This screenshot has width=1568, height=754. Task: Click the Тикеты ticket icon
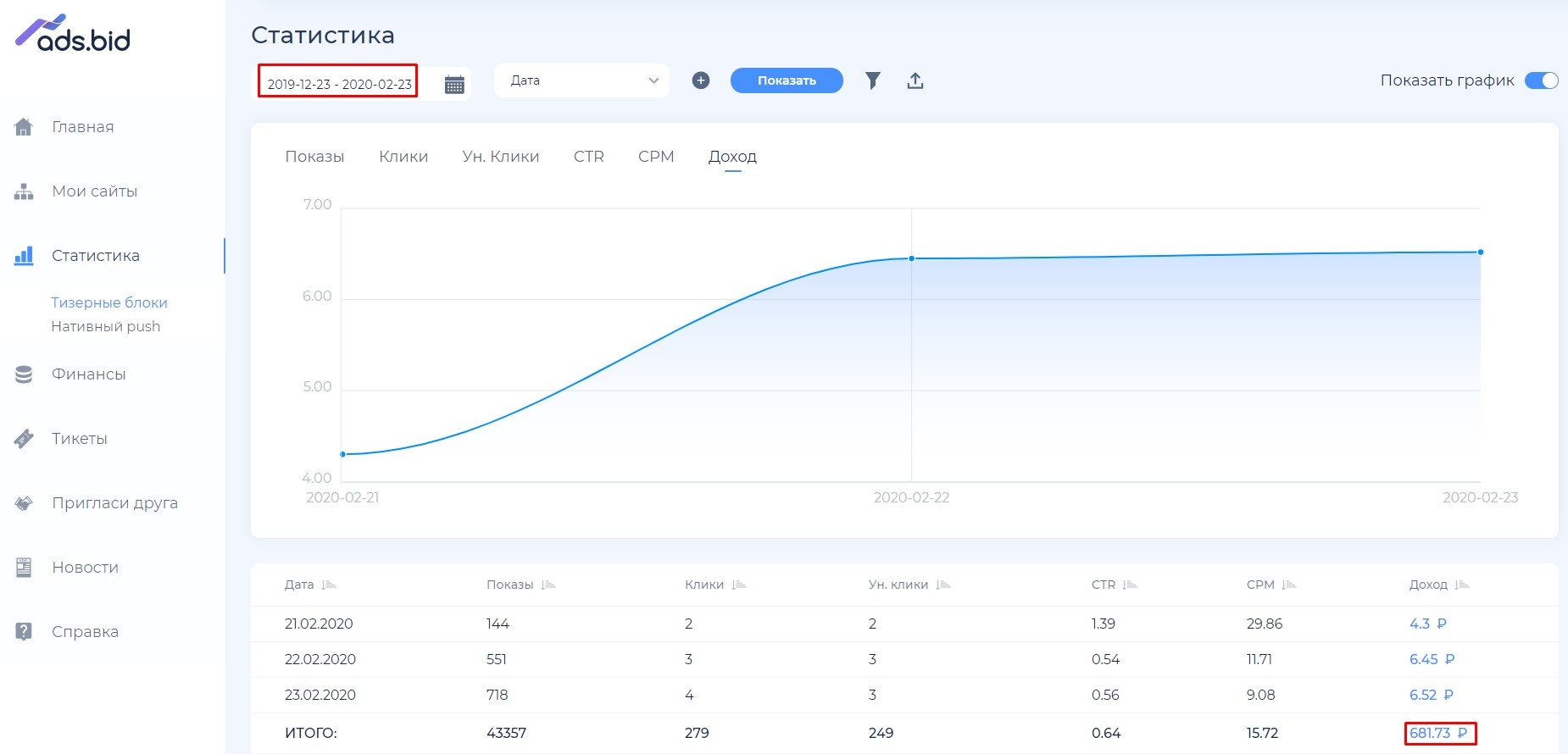click(24, 439)
